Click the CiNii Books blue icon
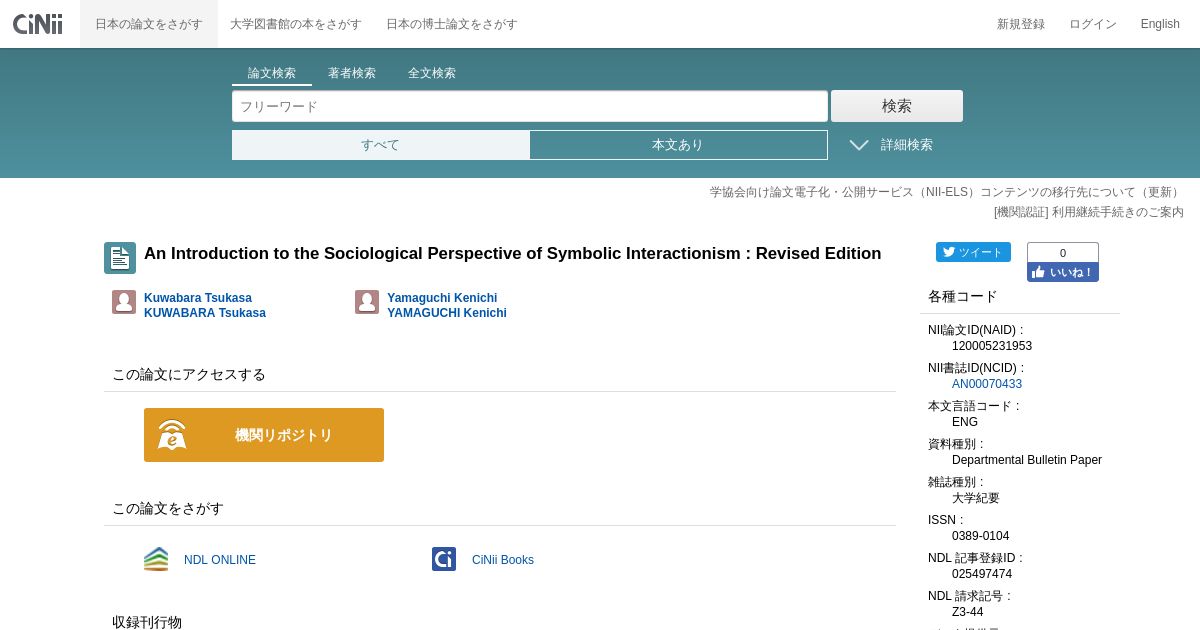Viewport: 1200px width, 630px height. [444, 559]
